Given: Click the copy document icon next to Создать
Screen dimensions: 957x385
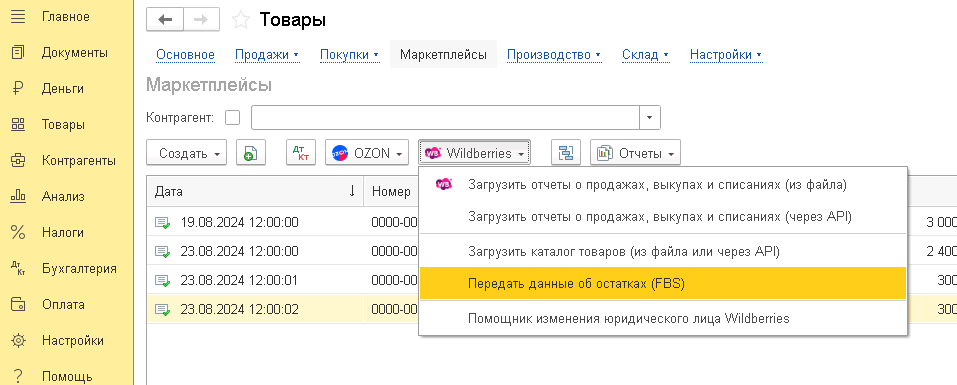Looking at the screenshot, I should pos(251,153).
